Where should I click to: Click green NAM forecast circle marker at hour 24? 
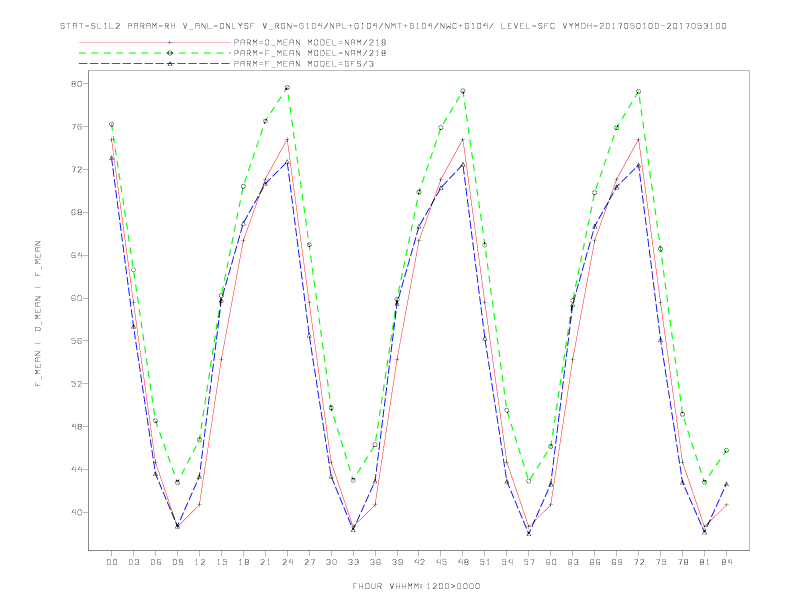click(287, 88)
